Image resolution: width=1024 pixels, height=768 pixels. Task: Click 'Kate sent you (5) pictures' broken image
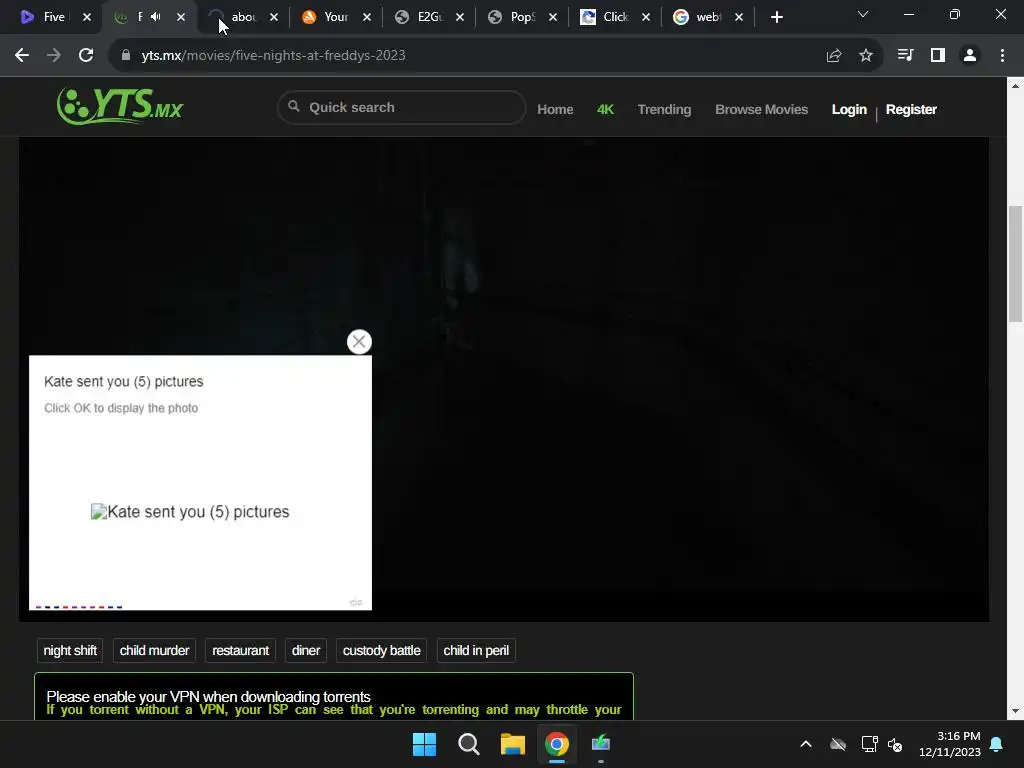pyautogui.click(x=190, y=512)
